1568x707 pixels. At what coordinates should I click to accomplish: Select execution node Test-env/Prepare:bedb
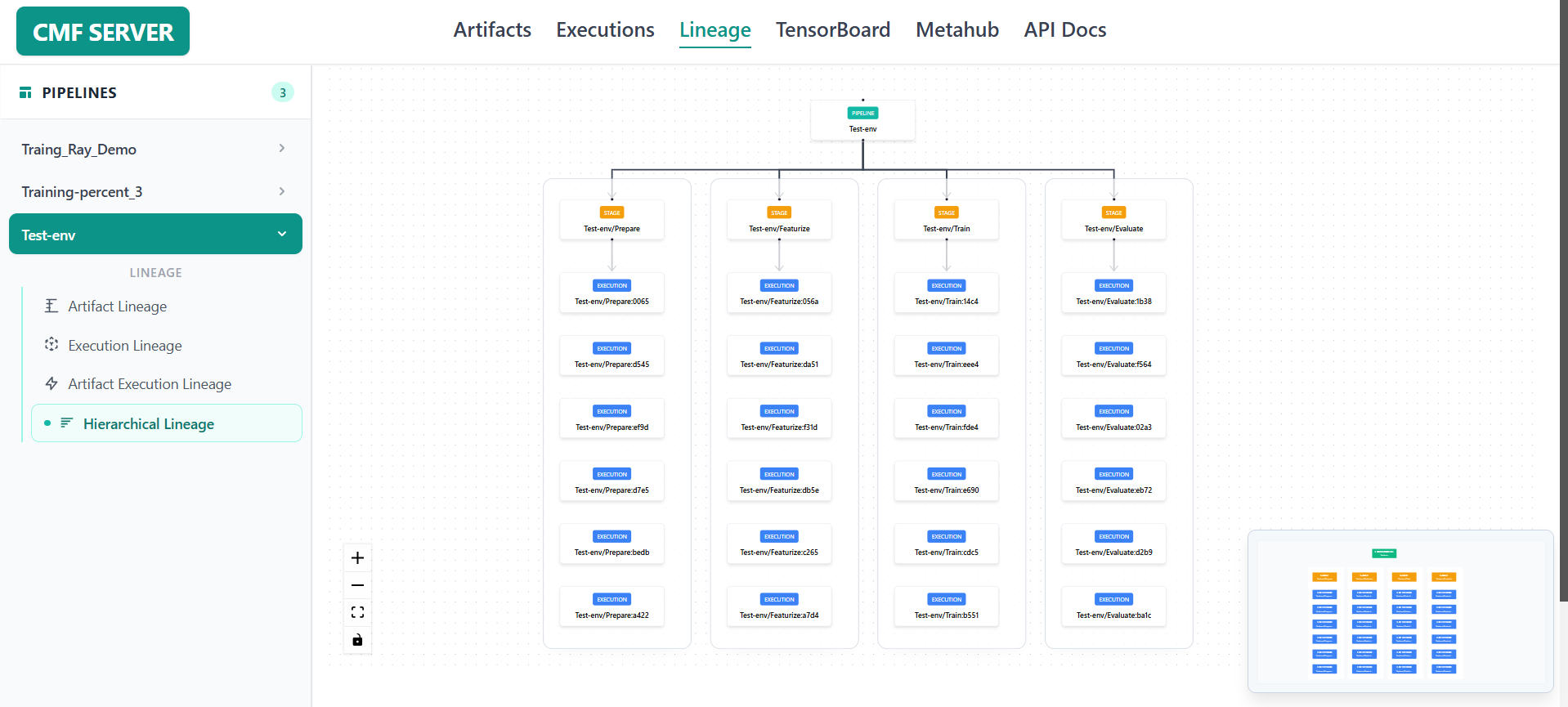[x=612, y=544]
